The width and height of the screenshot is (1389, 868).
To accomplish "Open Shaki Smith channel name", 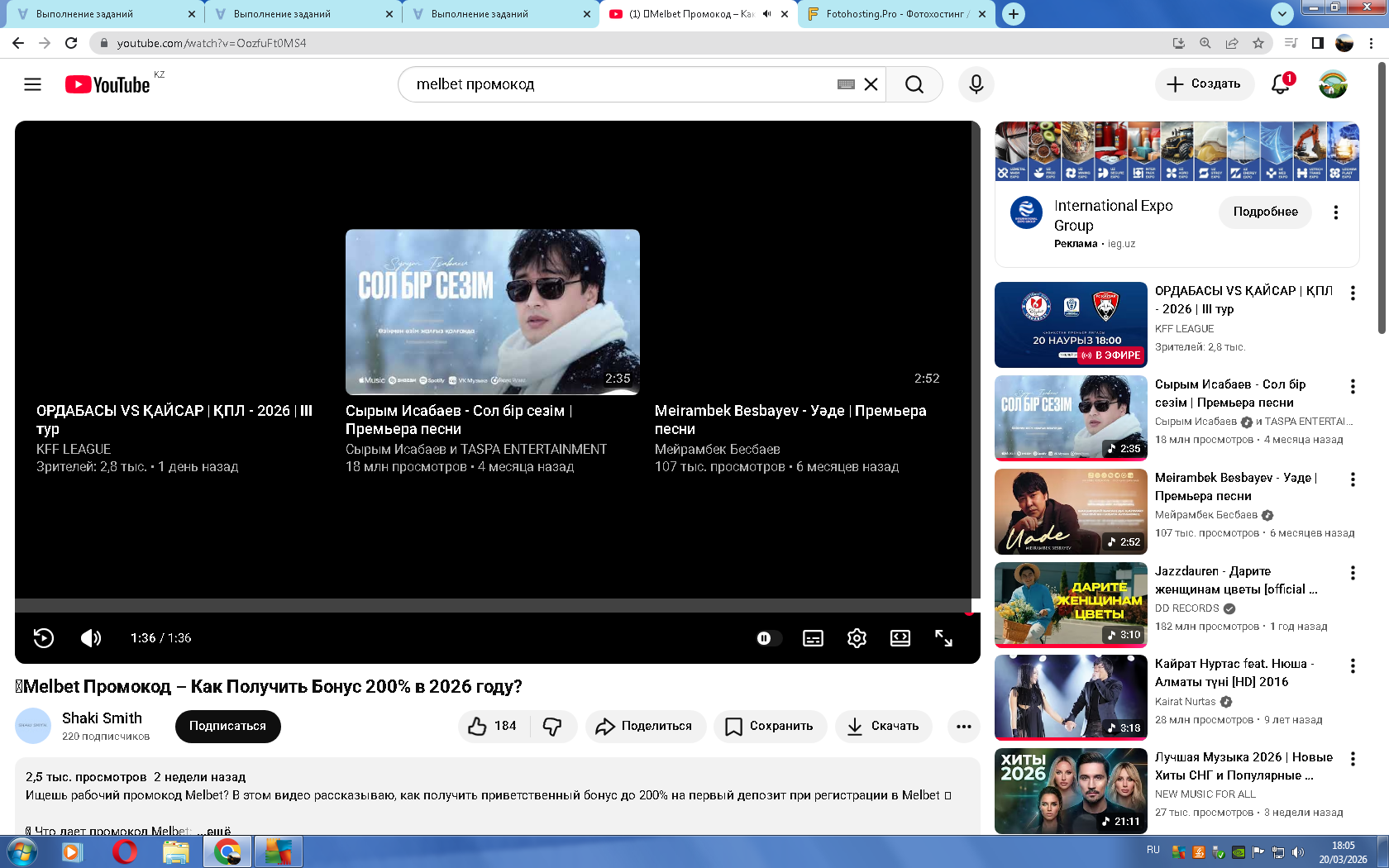I will coord(103,718).
